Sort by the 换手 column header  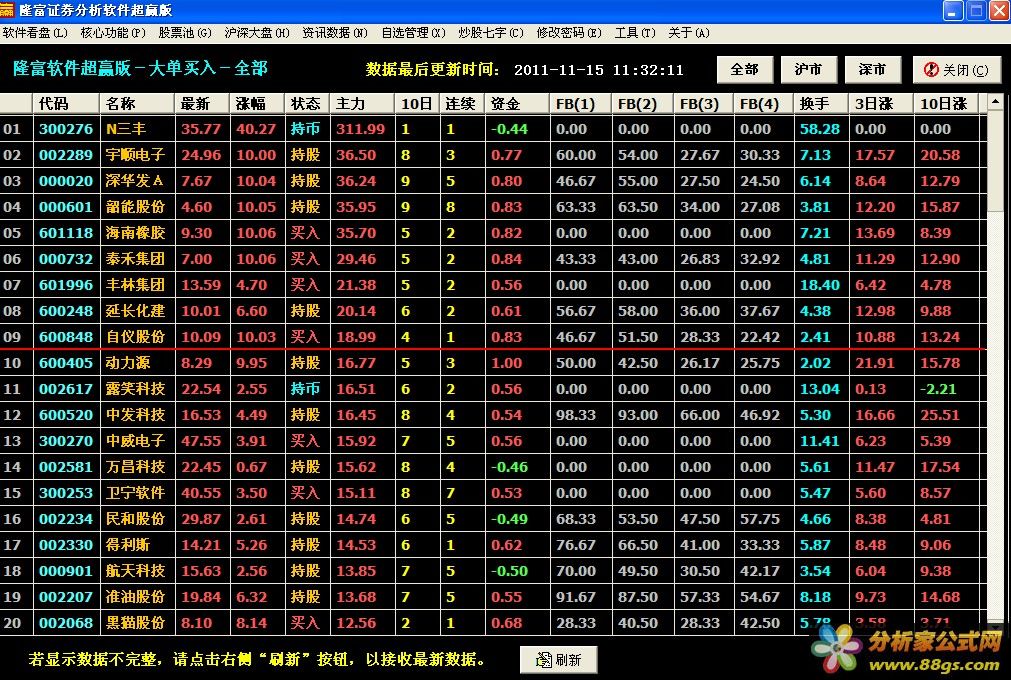pos(821,103)
